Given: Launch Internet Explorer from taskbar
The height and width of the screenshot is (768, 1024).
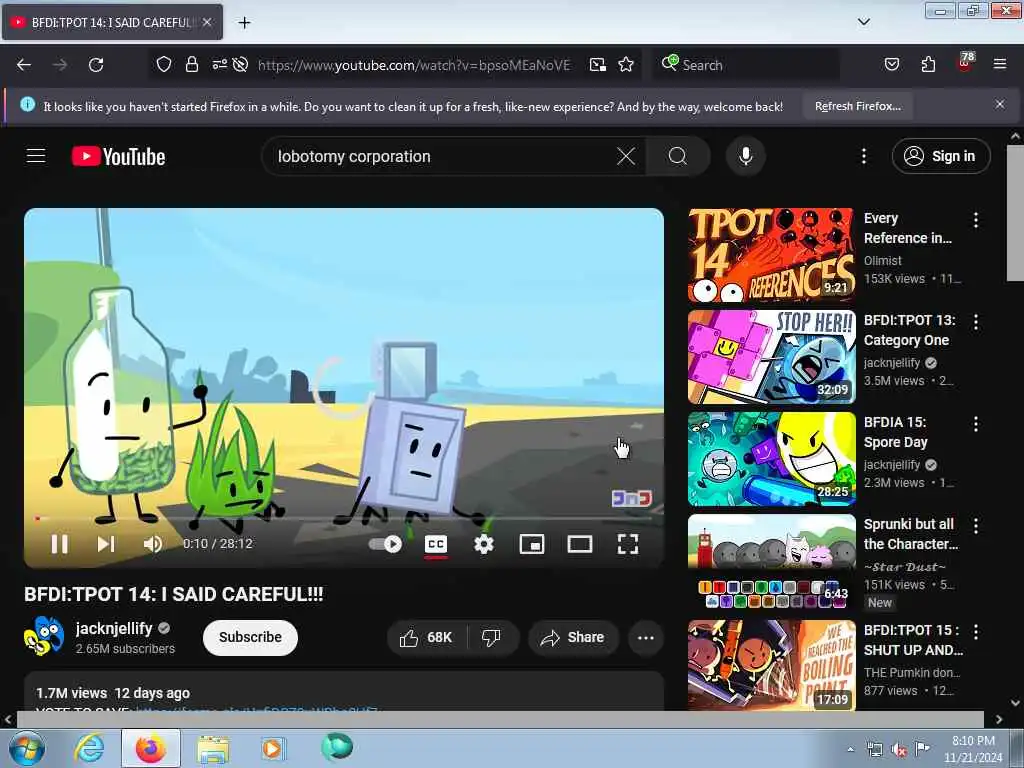Looking at the screenshot, I should [89, 748].
